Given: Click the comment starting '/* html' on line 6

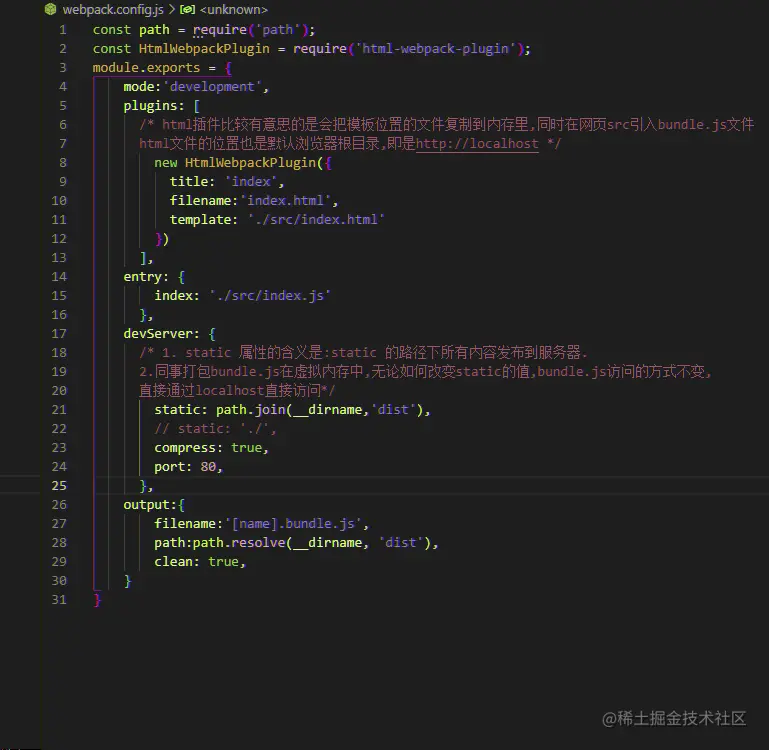Looking at the screenshot, I should pyautogui.click(x=446, y=125).
